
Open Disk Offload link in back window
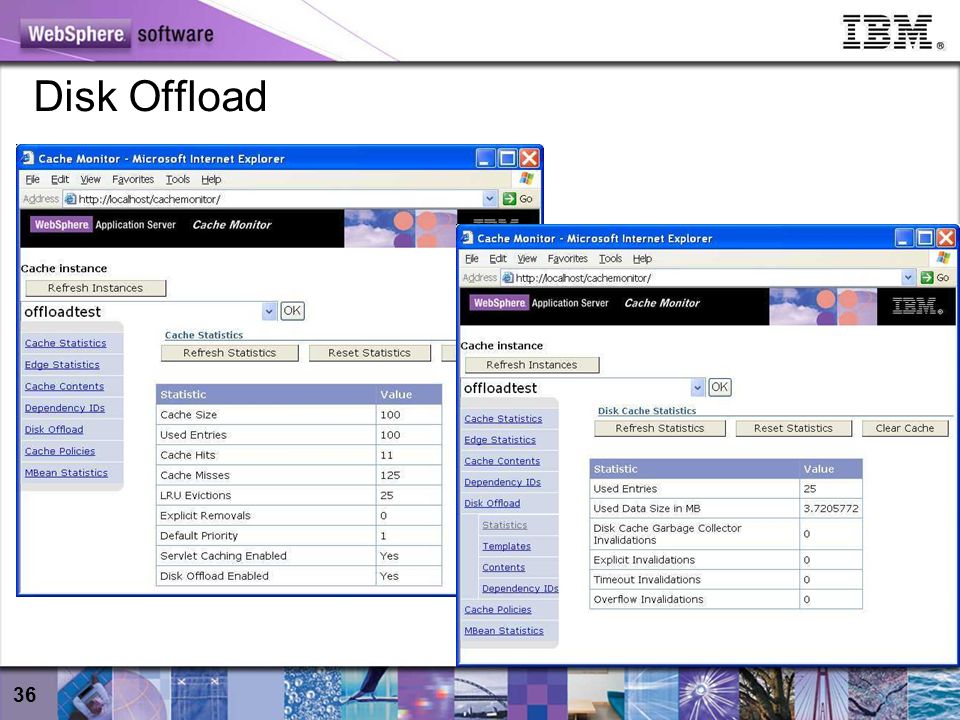click(54, 430)
